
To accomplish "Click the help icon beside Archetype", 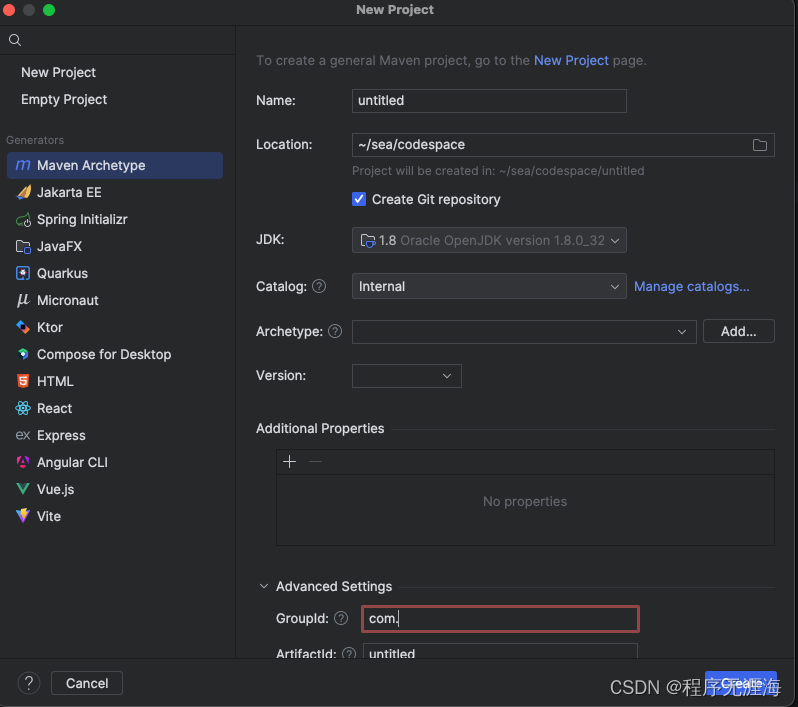I will tap(335, 331).
